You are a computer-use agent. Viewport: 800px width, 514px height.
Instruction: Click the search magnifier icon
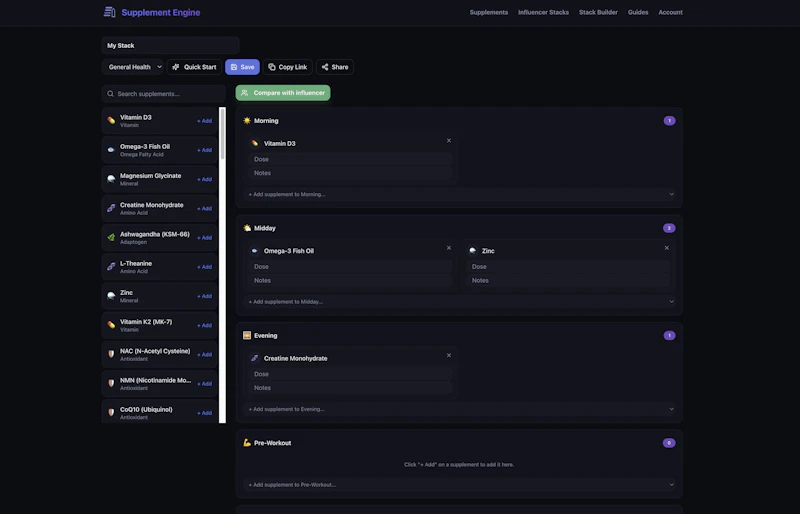pyautogui.click(x=110, y=94)
